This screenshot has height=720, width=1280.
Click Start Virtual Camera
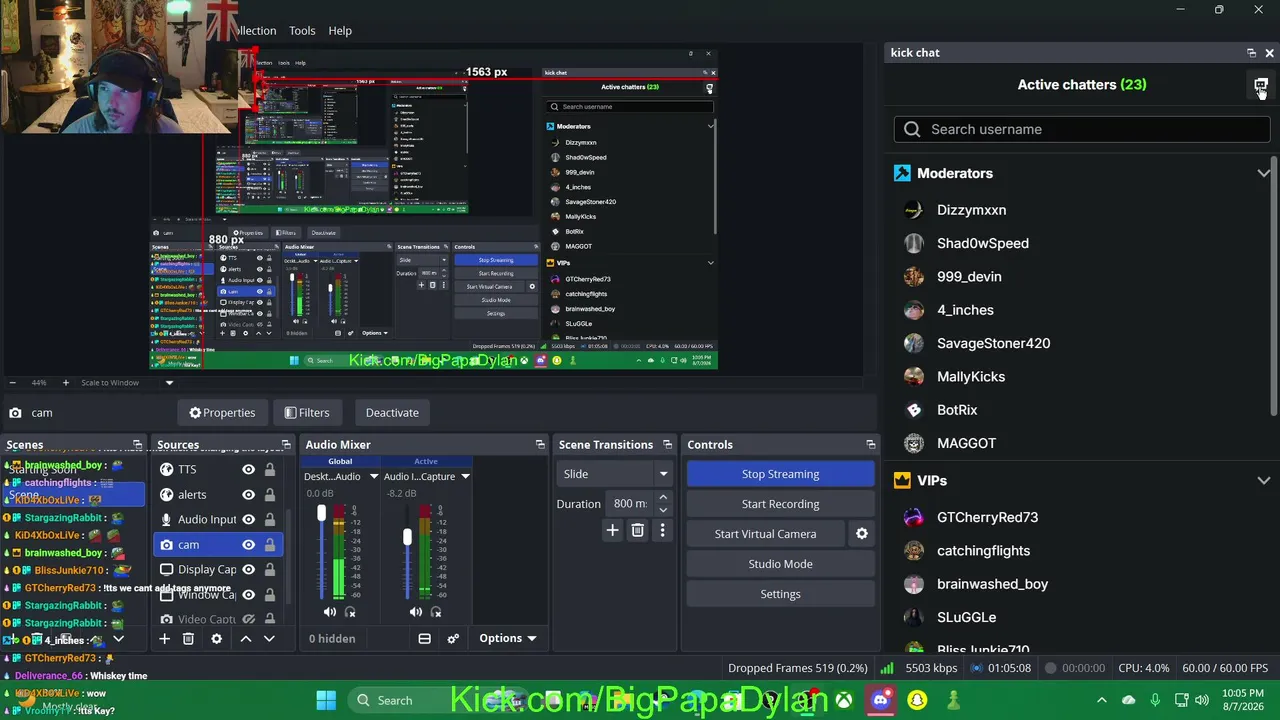point(765,534)
